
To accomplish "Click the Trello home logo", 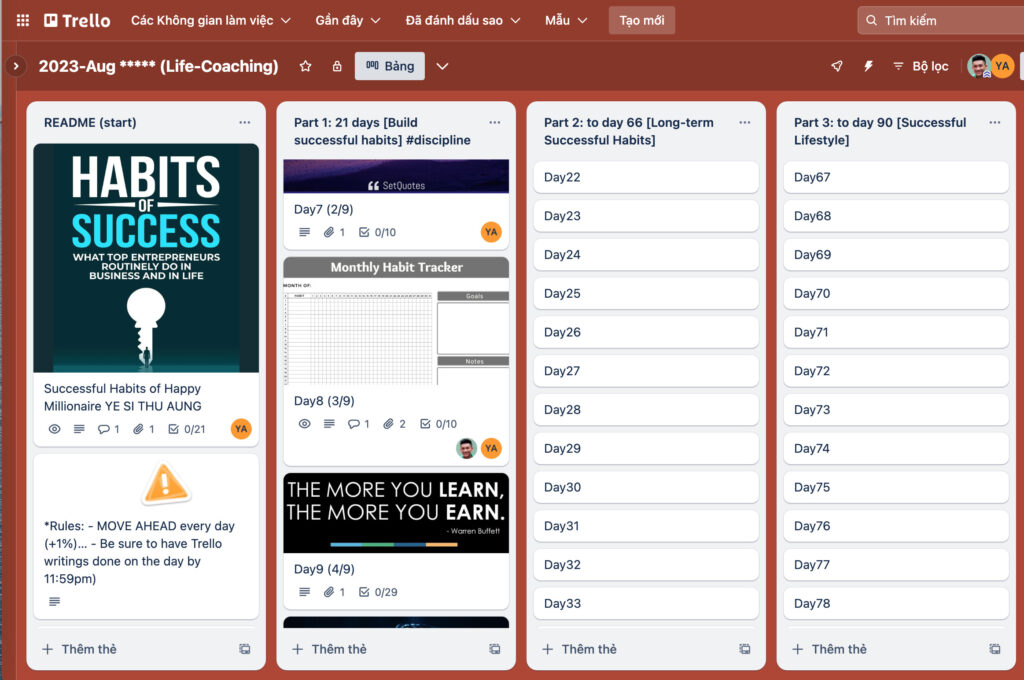I will pos(78,20).
